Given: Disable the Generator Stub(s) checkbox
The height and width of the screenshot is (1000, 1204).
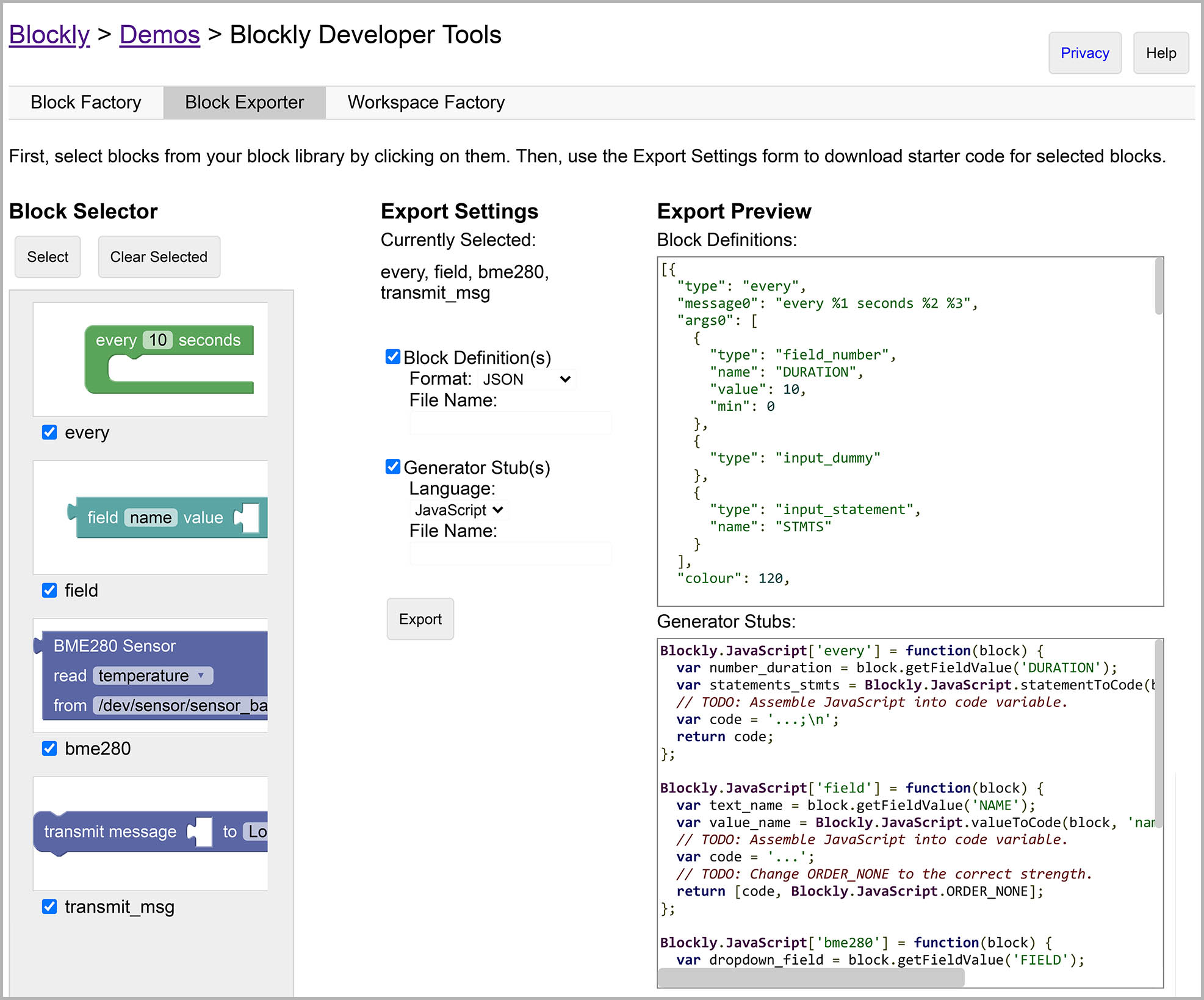Looking at the screenshot, I should [x=393, y=467].
